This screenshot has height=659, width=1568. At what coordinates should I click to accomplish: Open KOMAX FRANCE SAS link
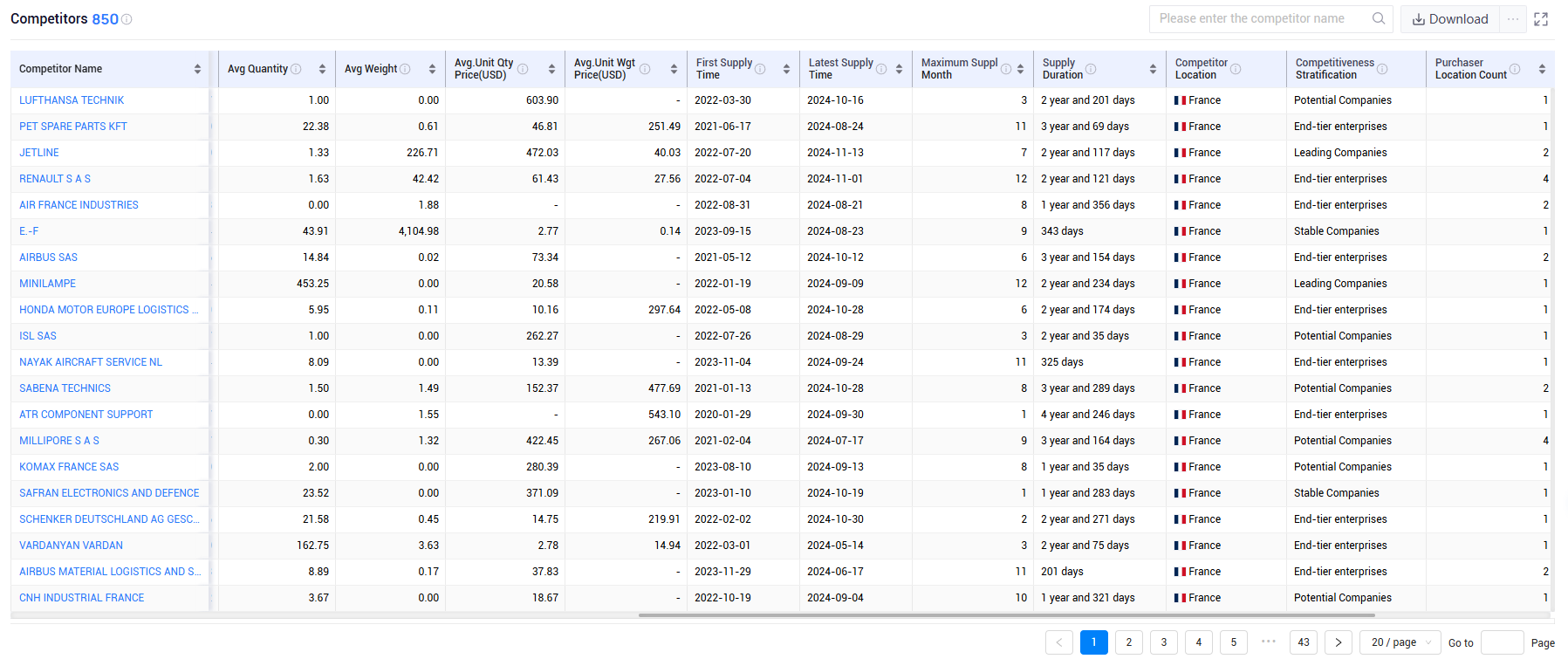coord(69,467)
